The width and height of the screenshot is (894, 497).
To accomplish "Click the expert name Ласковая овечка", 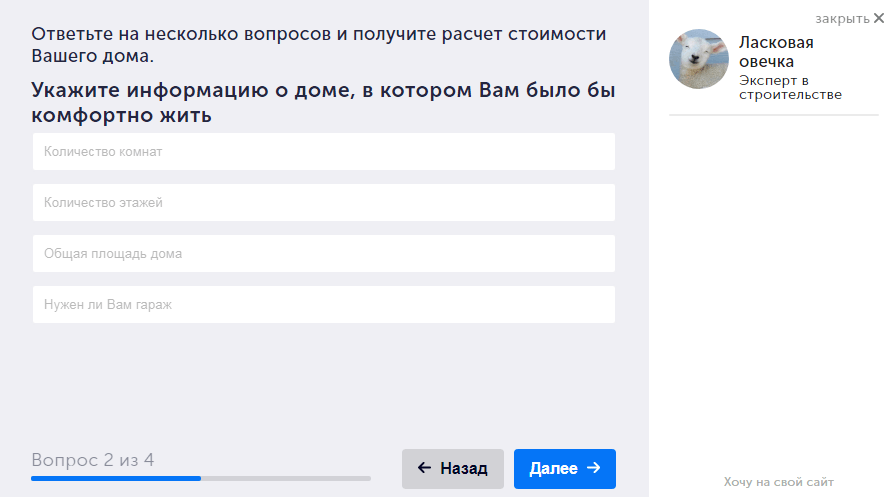I will coord(776,52).
